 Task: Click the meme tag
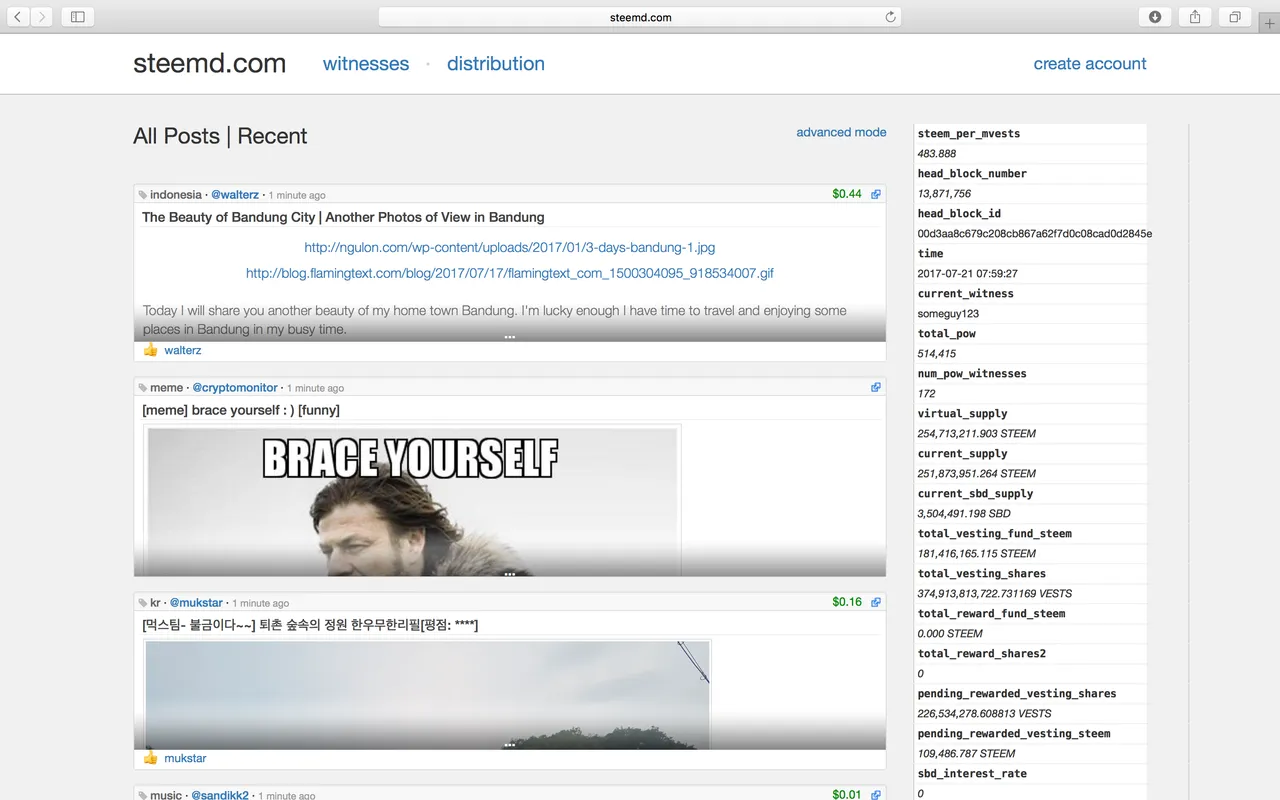tap(167, 388)
